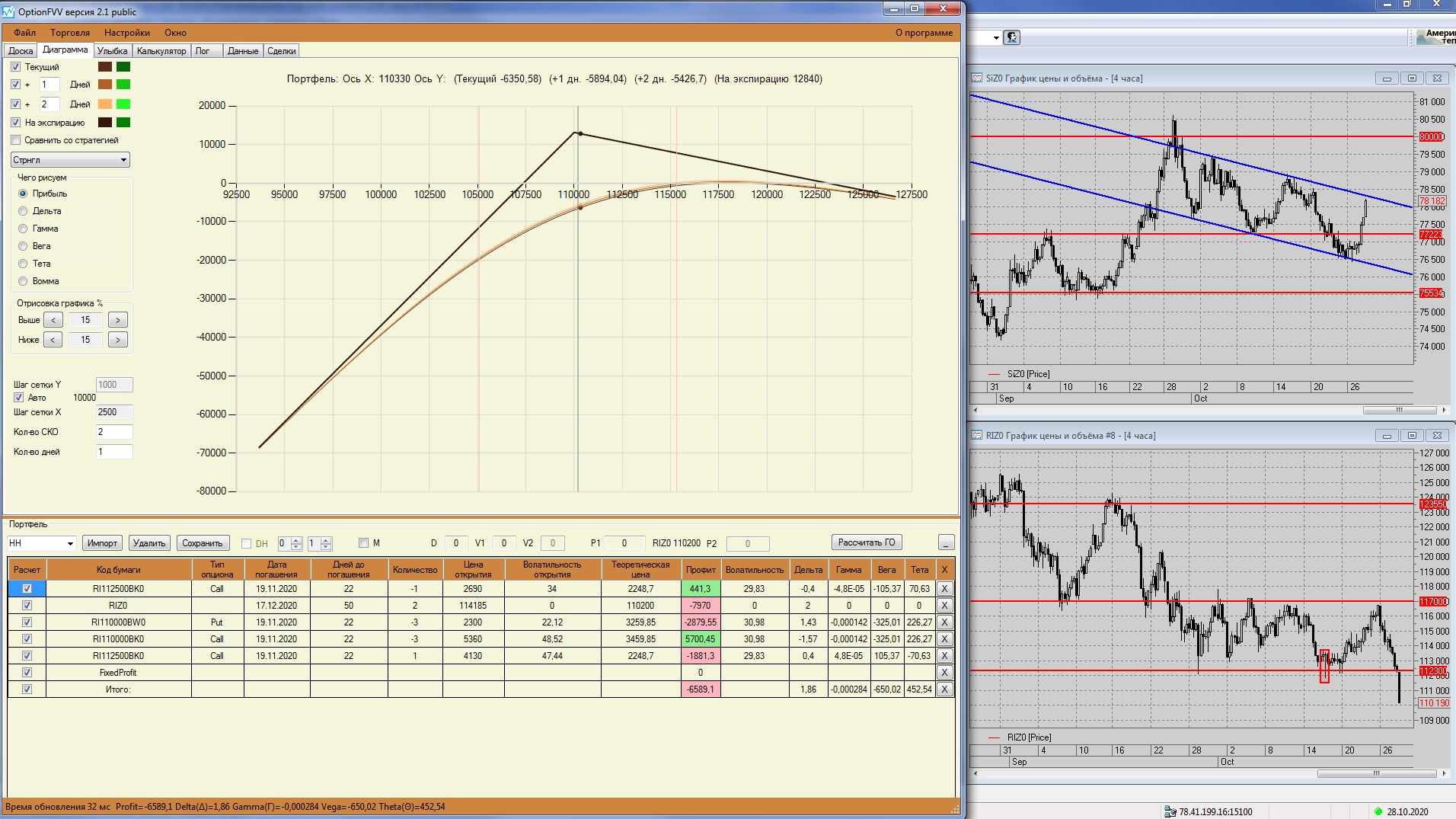Enable Сравнить со стратегией checkbox
This screenshot has width=1456, height=819.
click(x=16, y=140)
